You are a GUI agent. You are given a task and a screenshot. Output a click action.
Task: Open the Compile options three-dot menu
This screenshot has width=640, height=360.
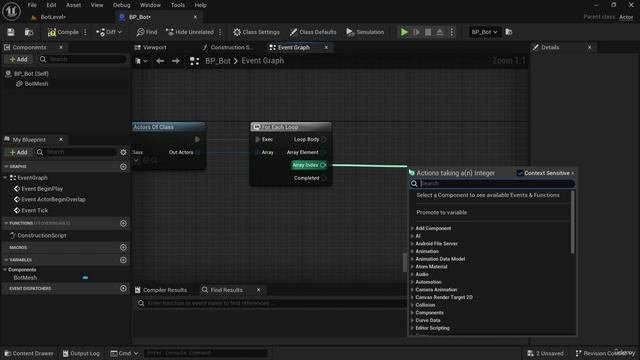click(x=85, y=32)
